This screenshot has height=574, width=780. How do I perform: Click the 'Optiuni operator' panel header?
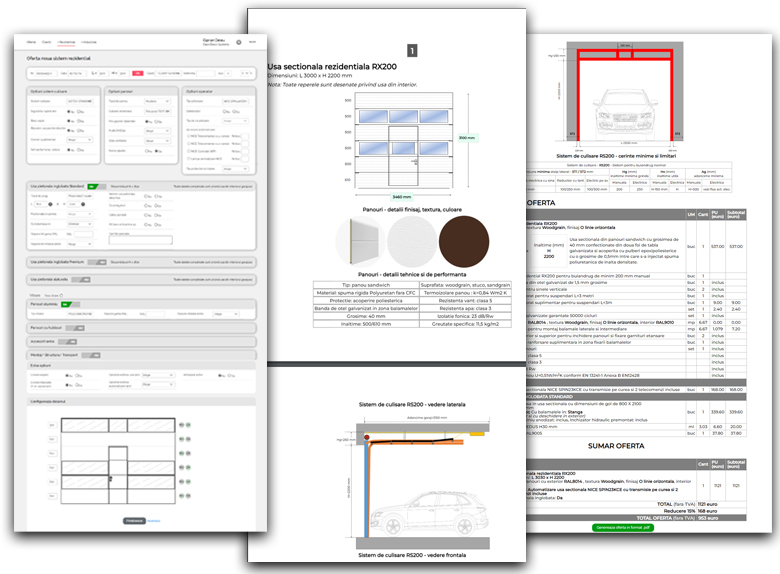click(x=219, y=92)
